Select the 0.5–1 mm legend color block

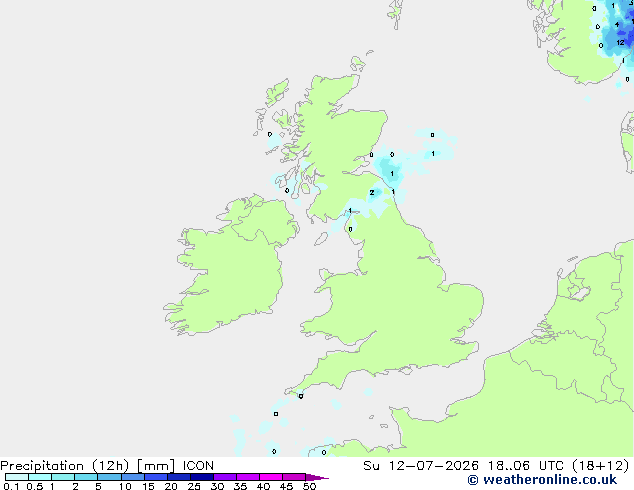click(40, 477)
